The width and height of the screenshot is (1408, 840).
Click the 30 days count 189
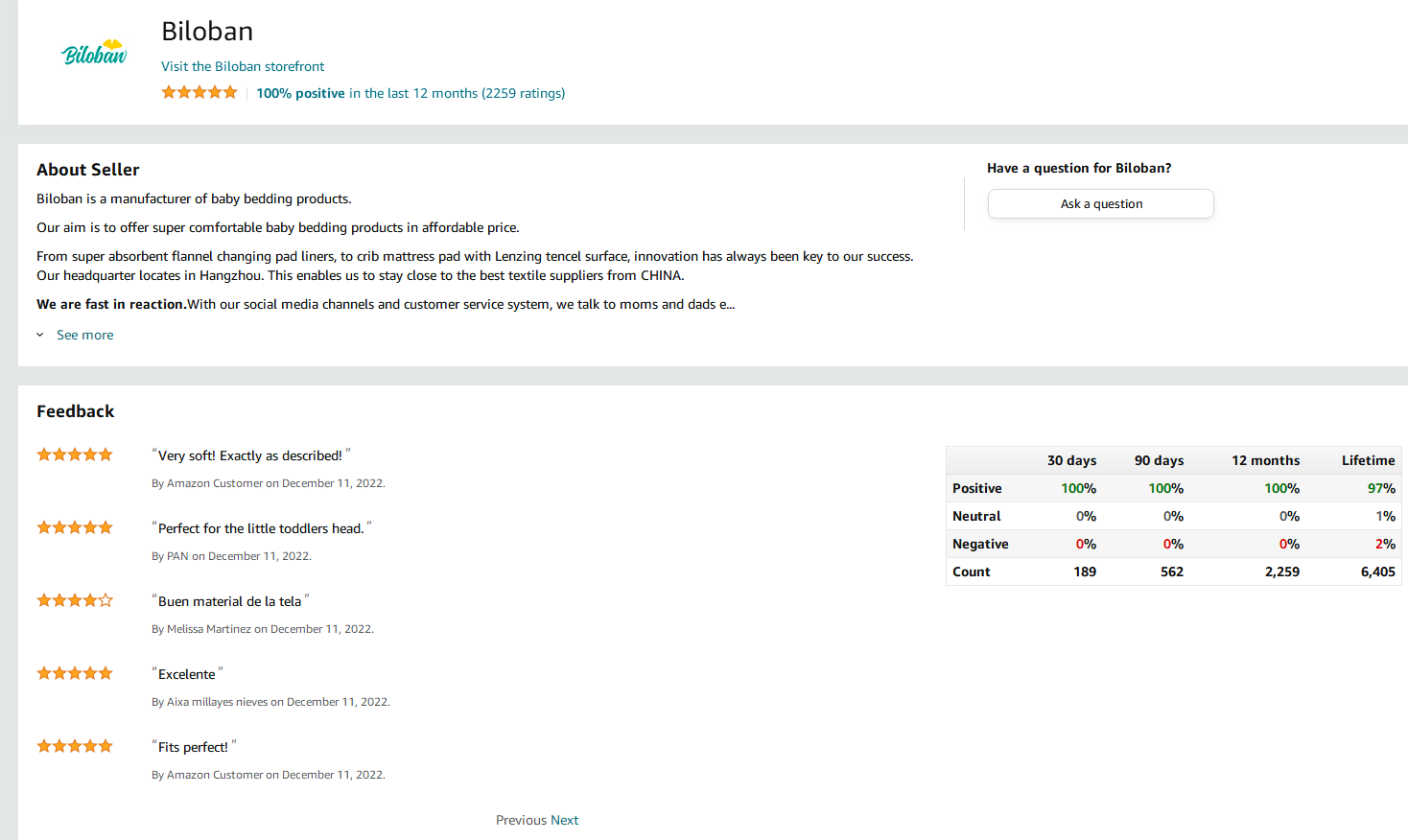point(1085,572)
